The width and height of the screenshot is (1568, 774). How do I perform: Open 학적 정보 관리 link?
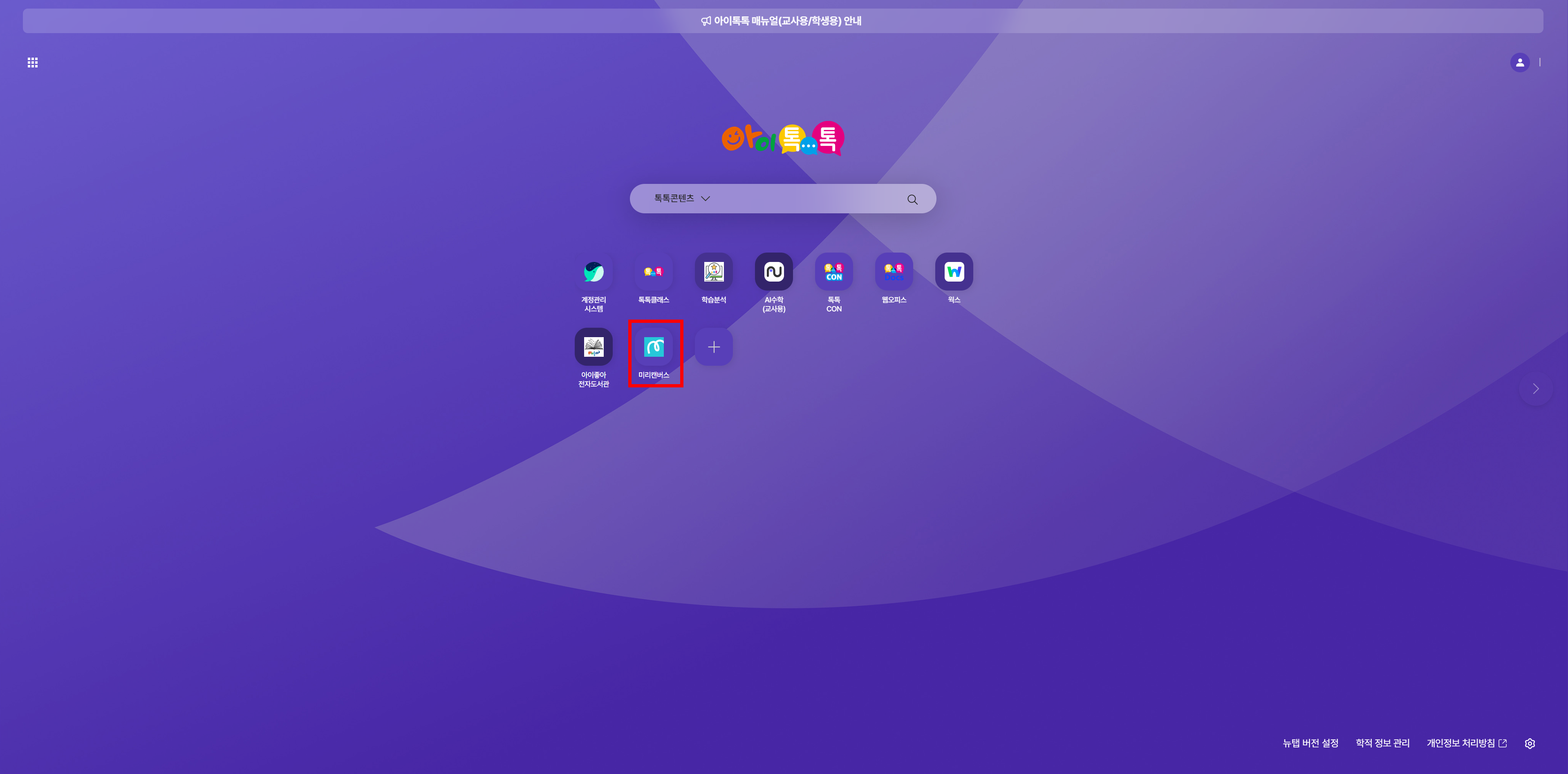tap(1382, 743)
